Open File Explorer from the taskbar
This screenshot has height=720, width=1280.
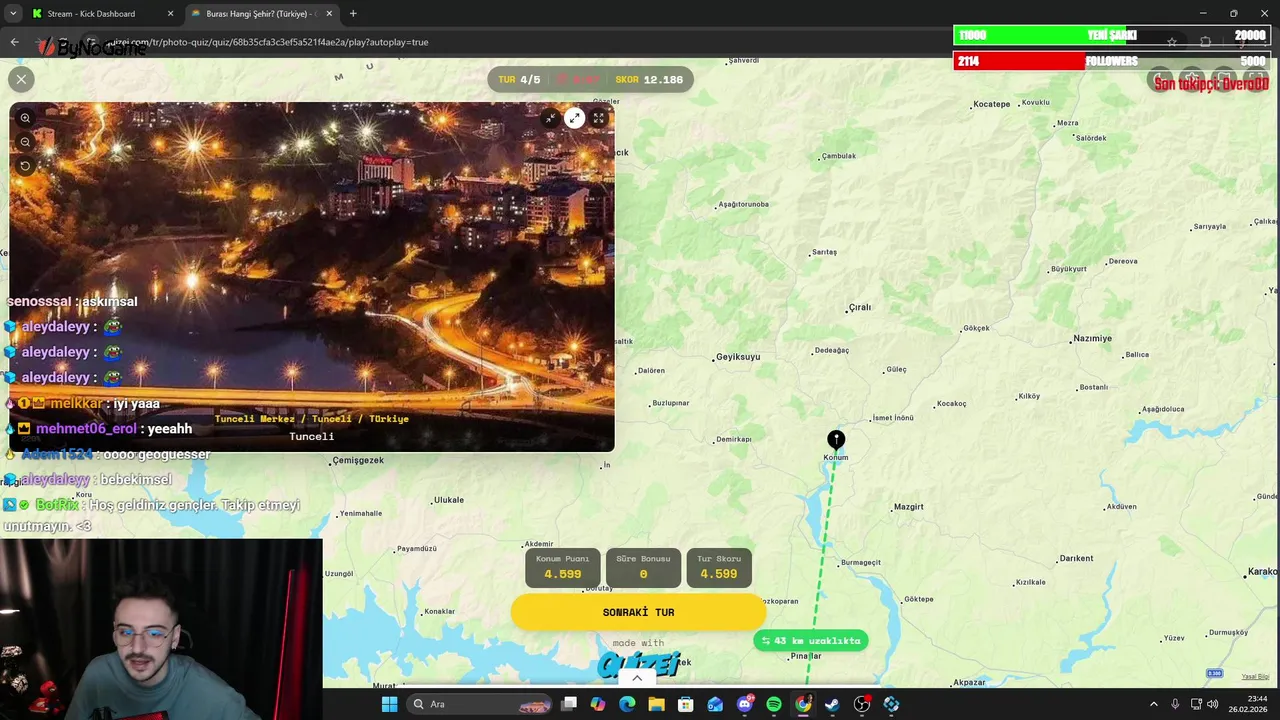tap(656, 704)
